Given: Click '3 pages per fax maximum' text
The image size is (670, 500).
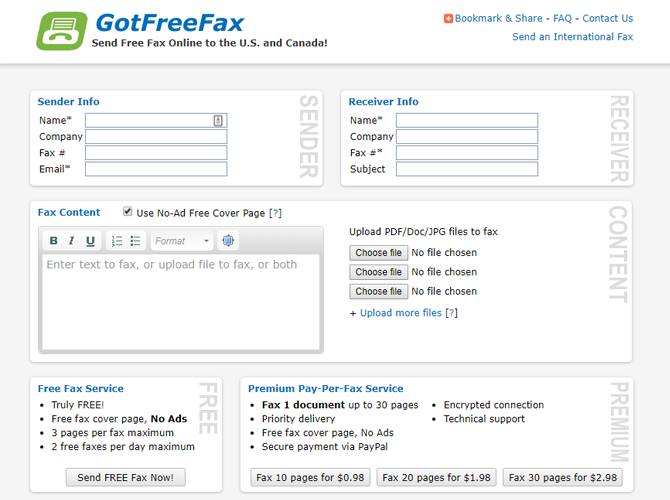Looking at the screenshot, I should (x=113, y=433).
